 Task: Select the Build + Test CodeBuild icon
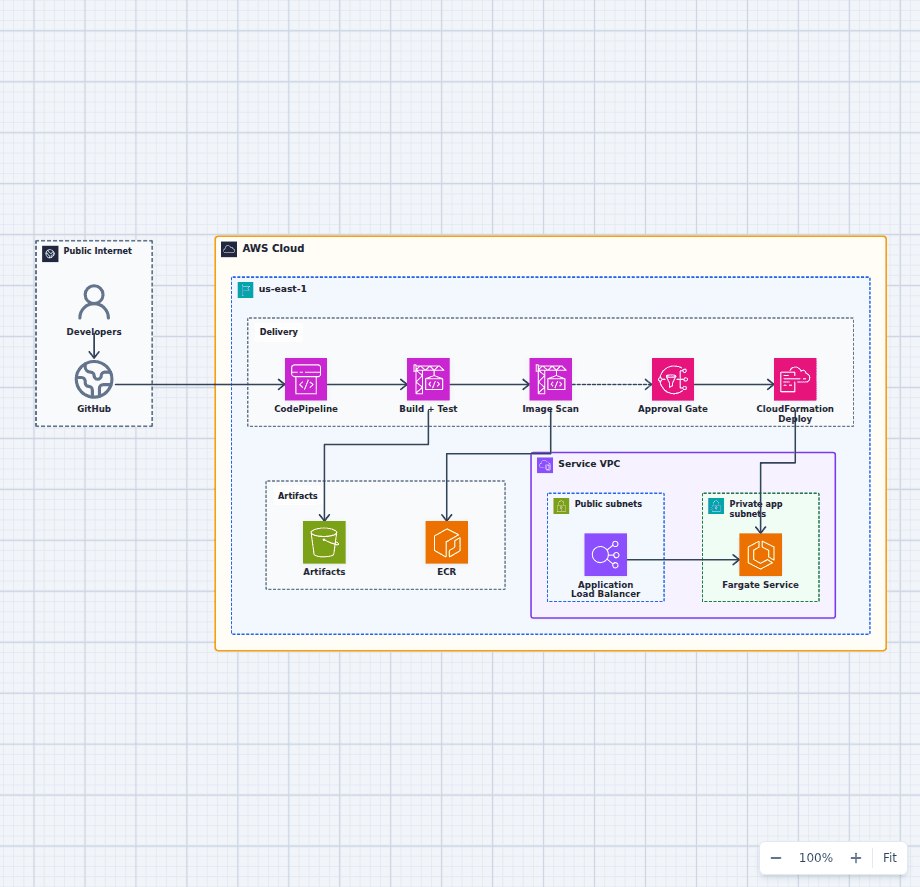(428, 380)
